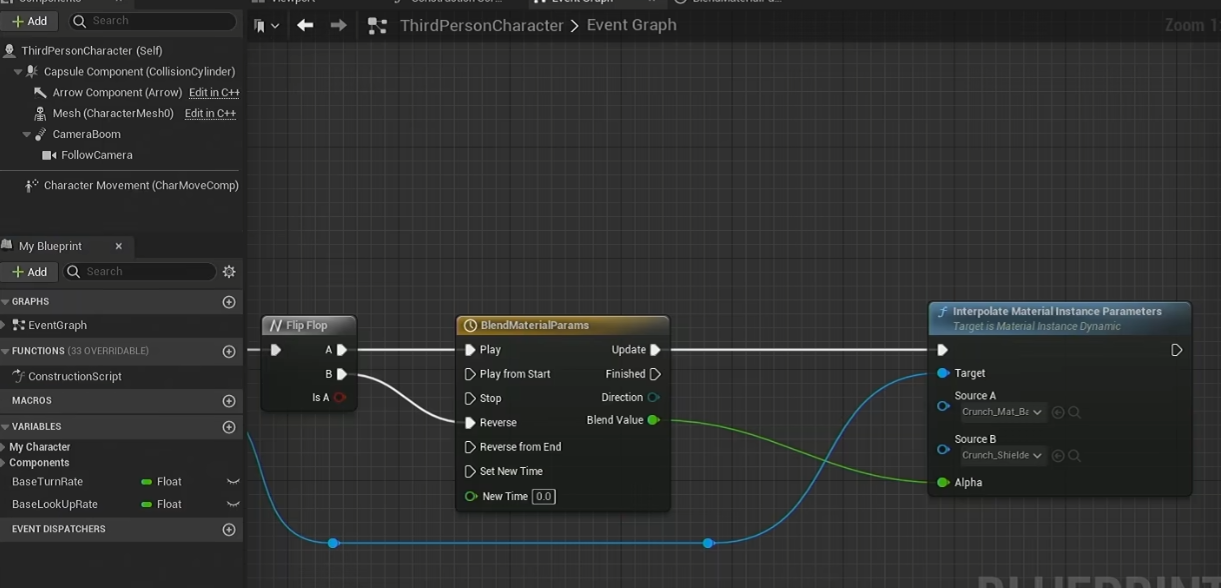Go back with the left arrow

click(305, 25)
